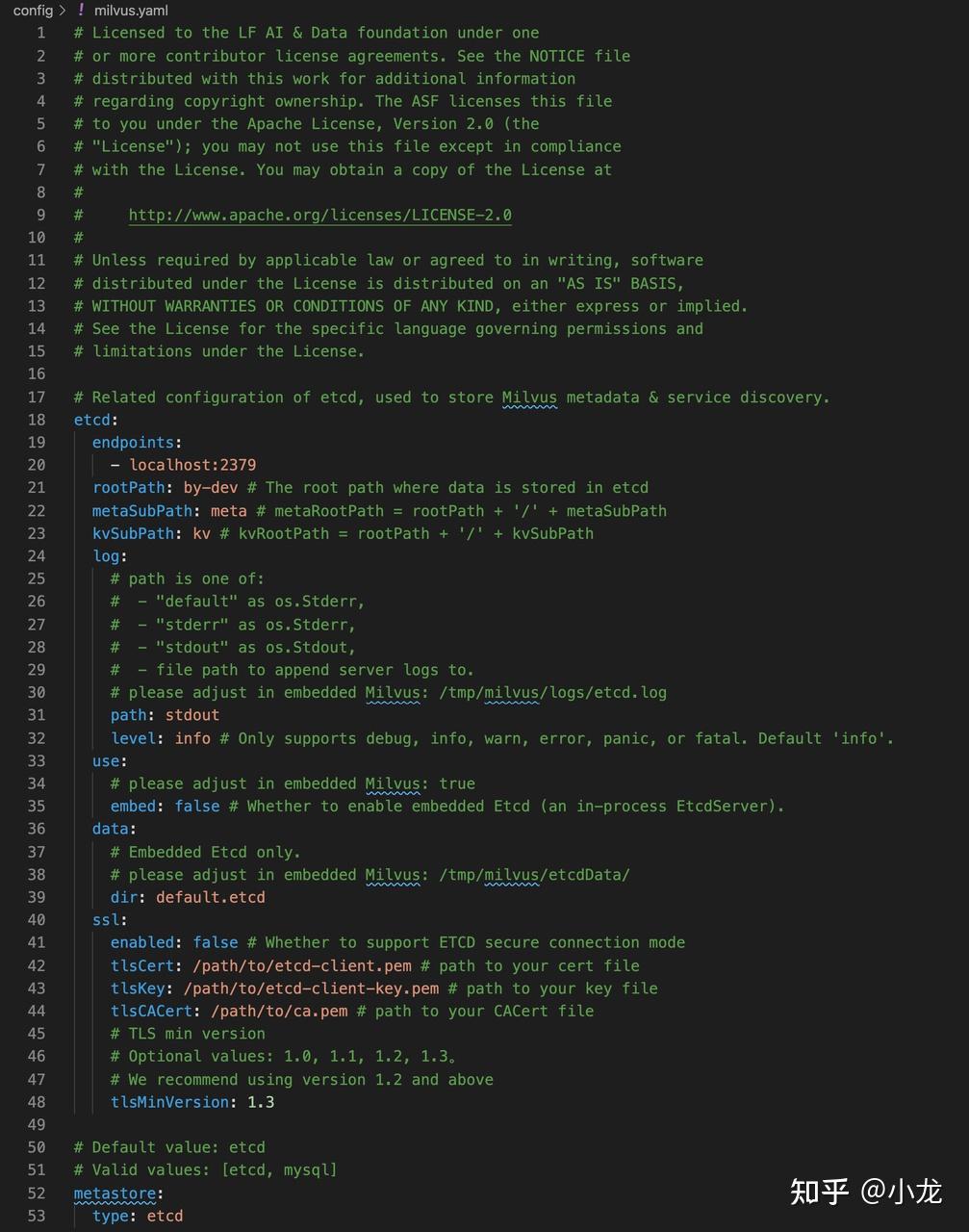Click the tlsMinVersion value 1.3
This screenshot has height=1232, width=969.
261,1102
